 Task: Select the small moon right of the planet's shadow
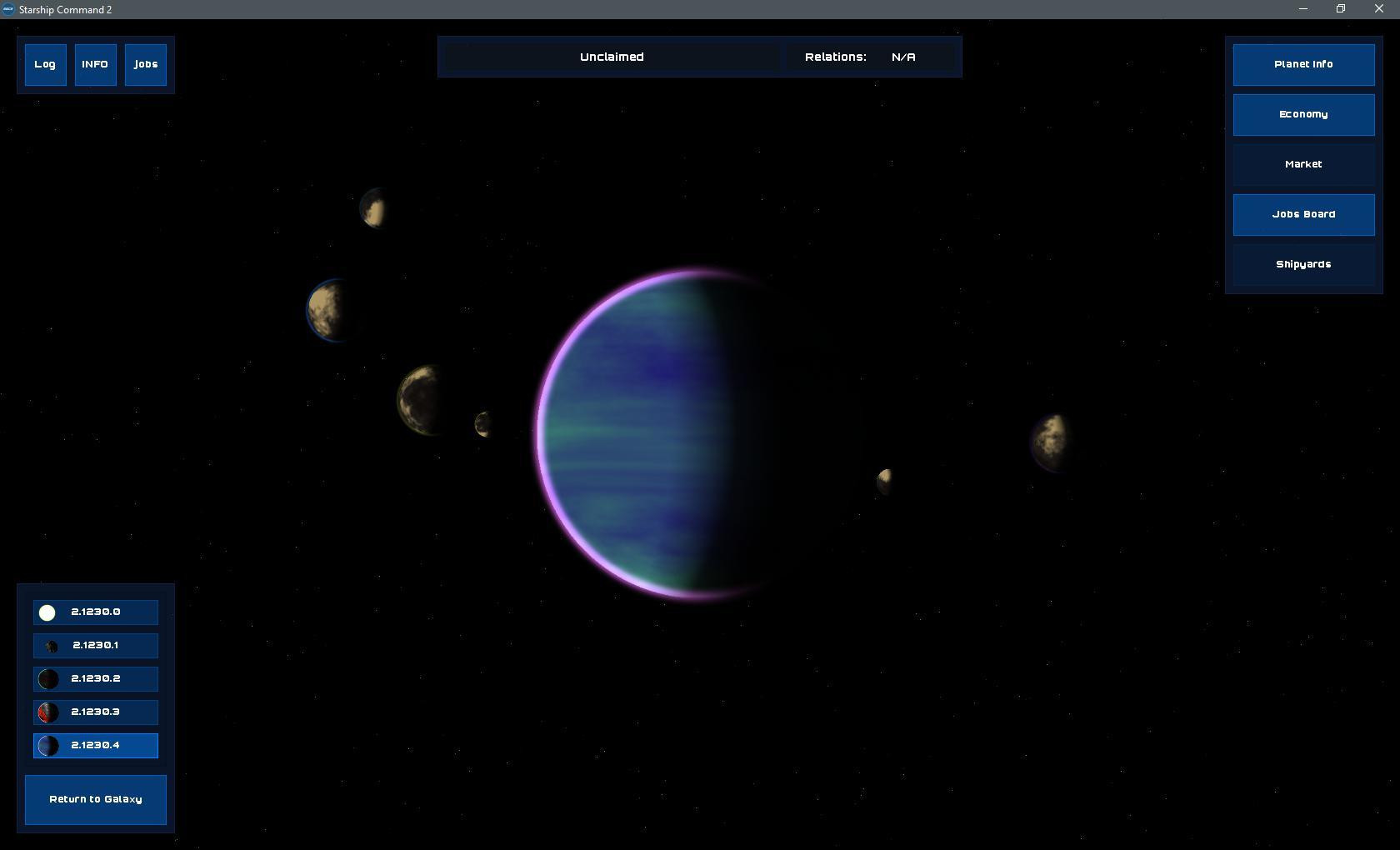[884, 481]
